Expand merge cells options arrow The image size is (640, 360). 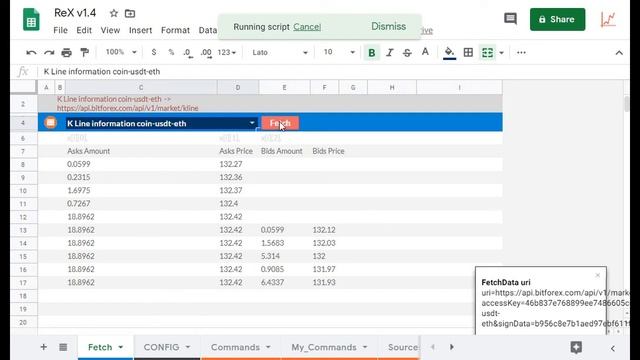coord(501,53)
